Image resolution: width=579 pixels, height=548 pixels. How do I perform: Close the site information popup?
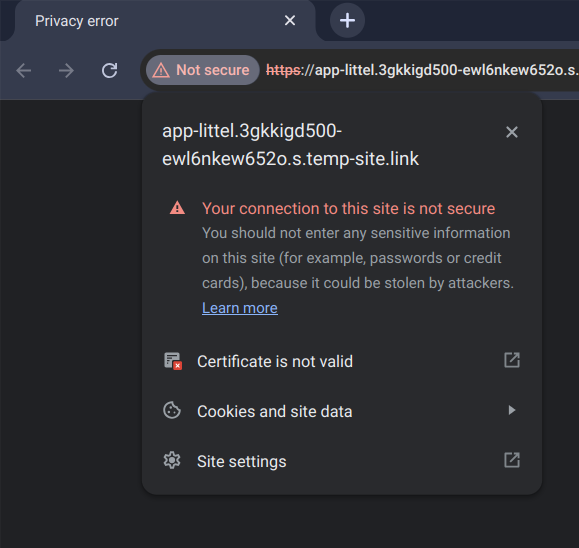tap(512, 132)
